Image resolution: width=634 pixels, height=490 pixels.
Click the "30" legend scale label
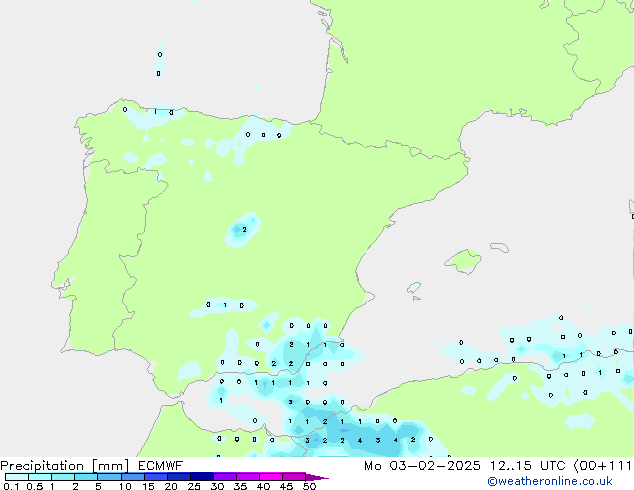click(x=217, y=486)
